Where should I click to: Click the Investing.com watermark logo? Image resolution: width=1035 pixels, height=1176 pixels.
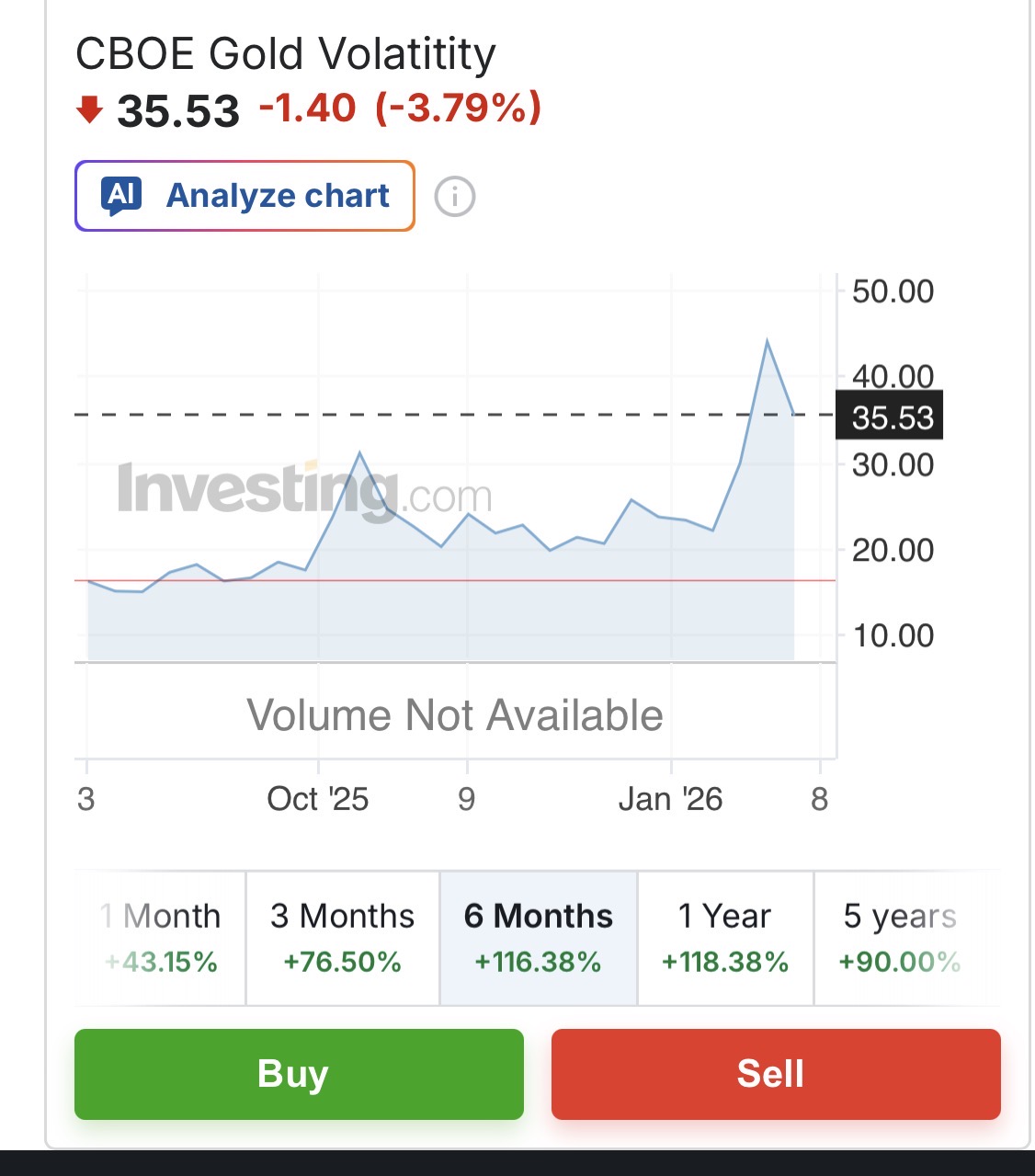pos(304,490)
